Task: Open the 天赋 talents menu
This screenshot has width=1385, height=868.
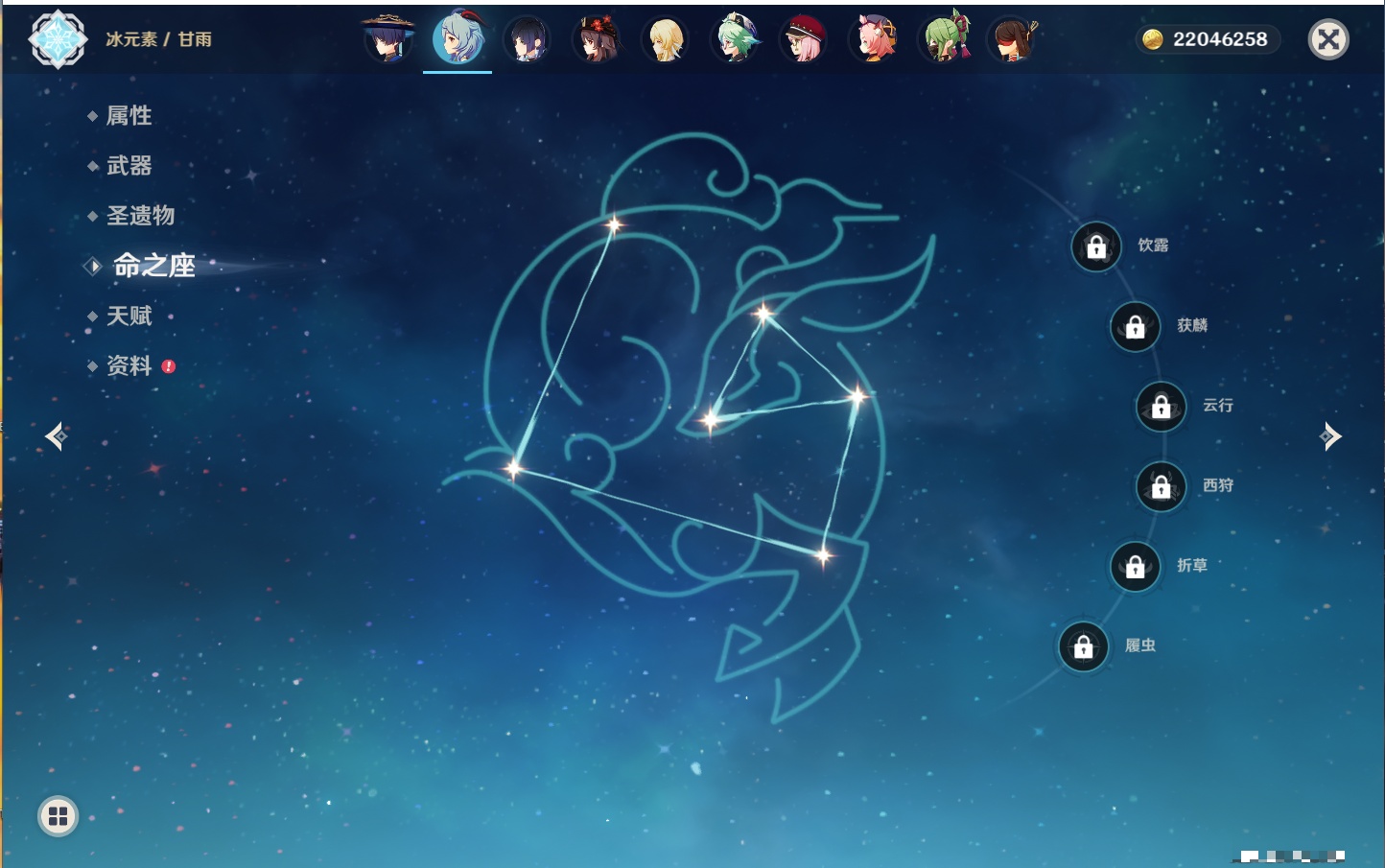Action: tap(129, 316)
